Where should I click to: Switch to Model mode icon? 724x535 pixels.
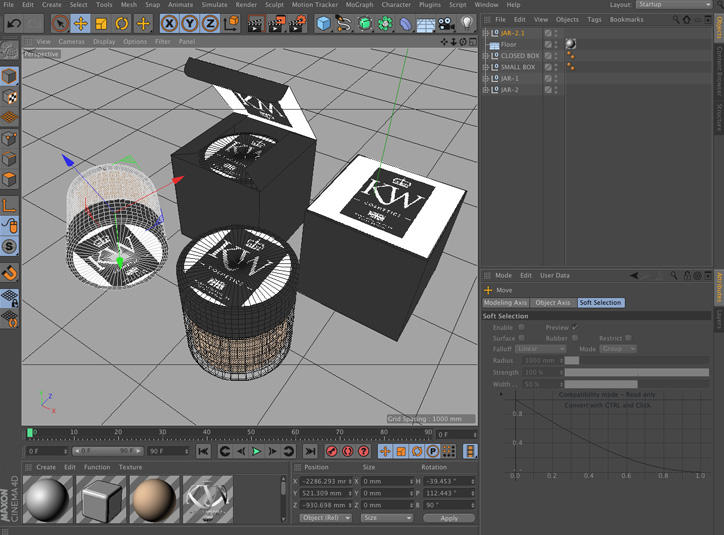point(9,77)
